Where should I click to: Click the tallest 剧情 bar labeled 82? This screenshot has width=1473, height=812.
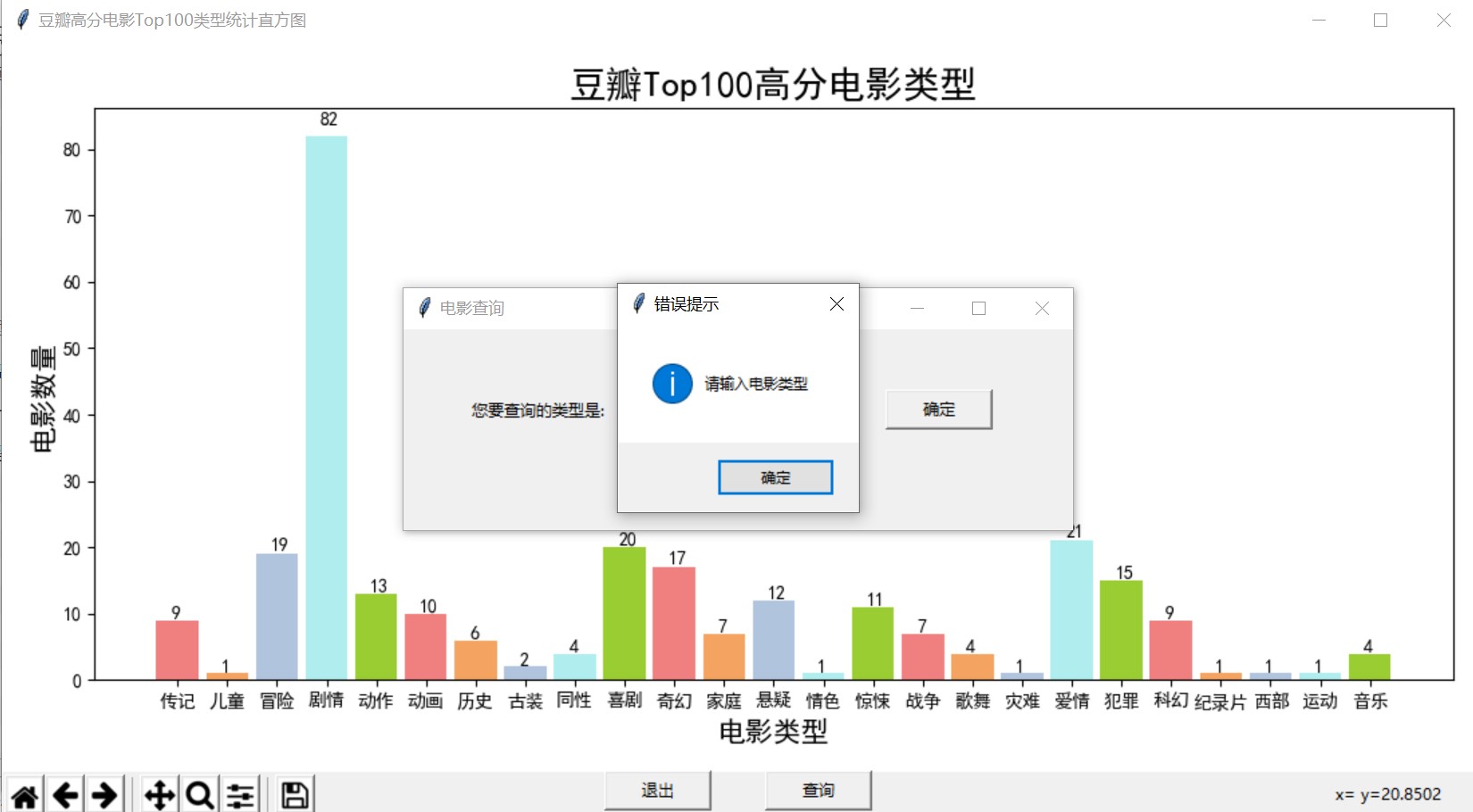(x=327, y=402)
